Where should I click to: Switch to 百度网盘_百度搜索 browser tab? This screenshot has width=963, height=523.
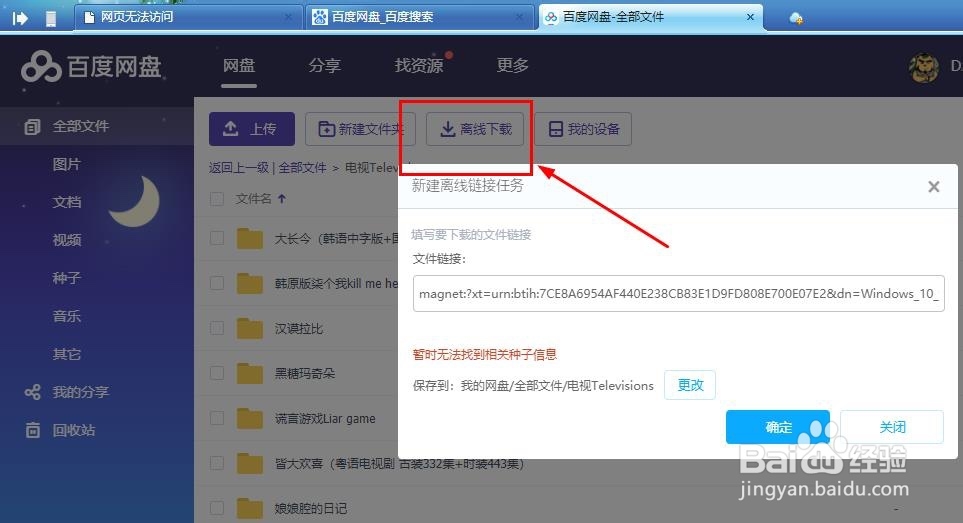click(x=419, y=17)
